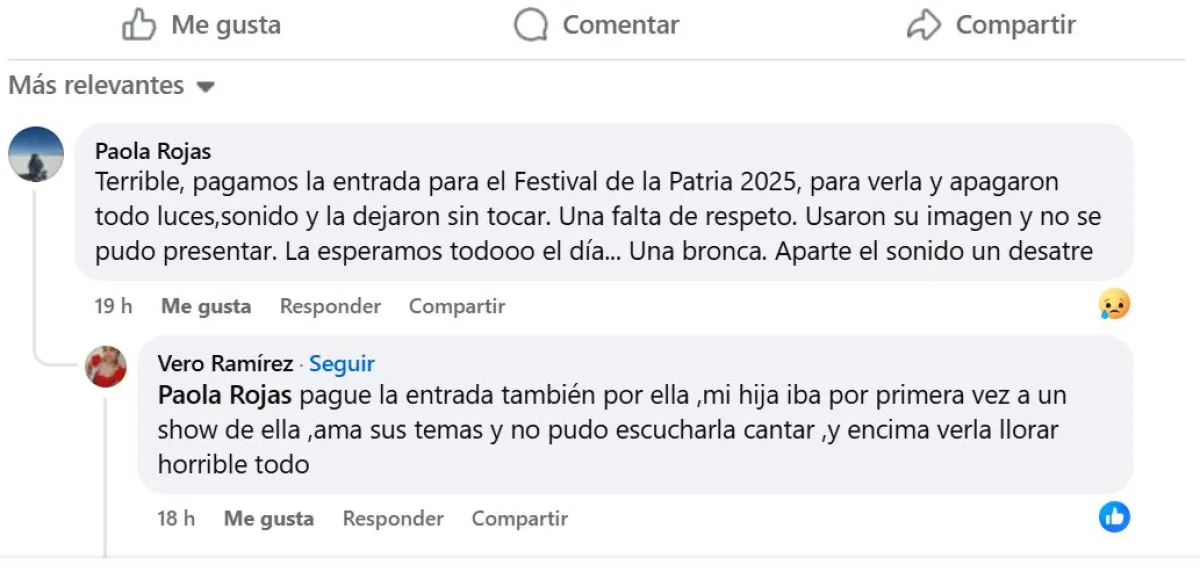Follow Vero Ramírez via Seguir link
The image size is (1200, 572).
click(342, 364)
